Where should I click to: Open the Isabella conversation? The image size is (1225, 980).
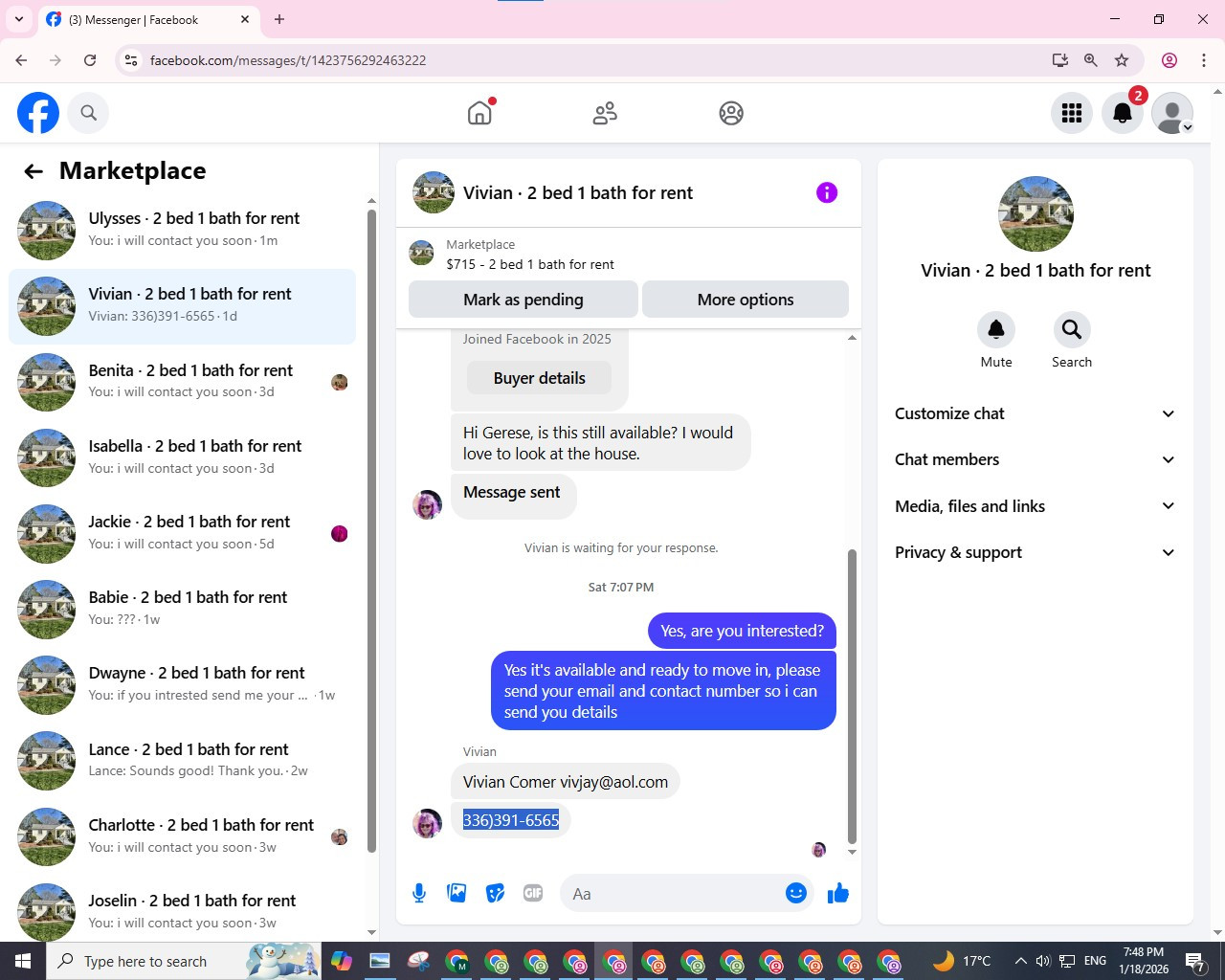tap(182, 457)
